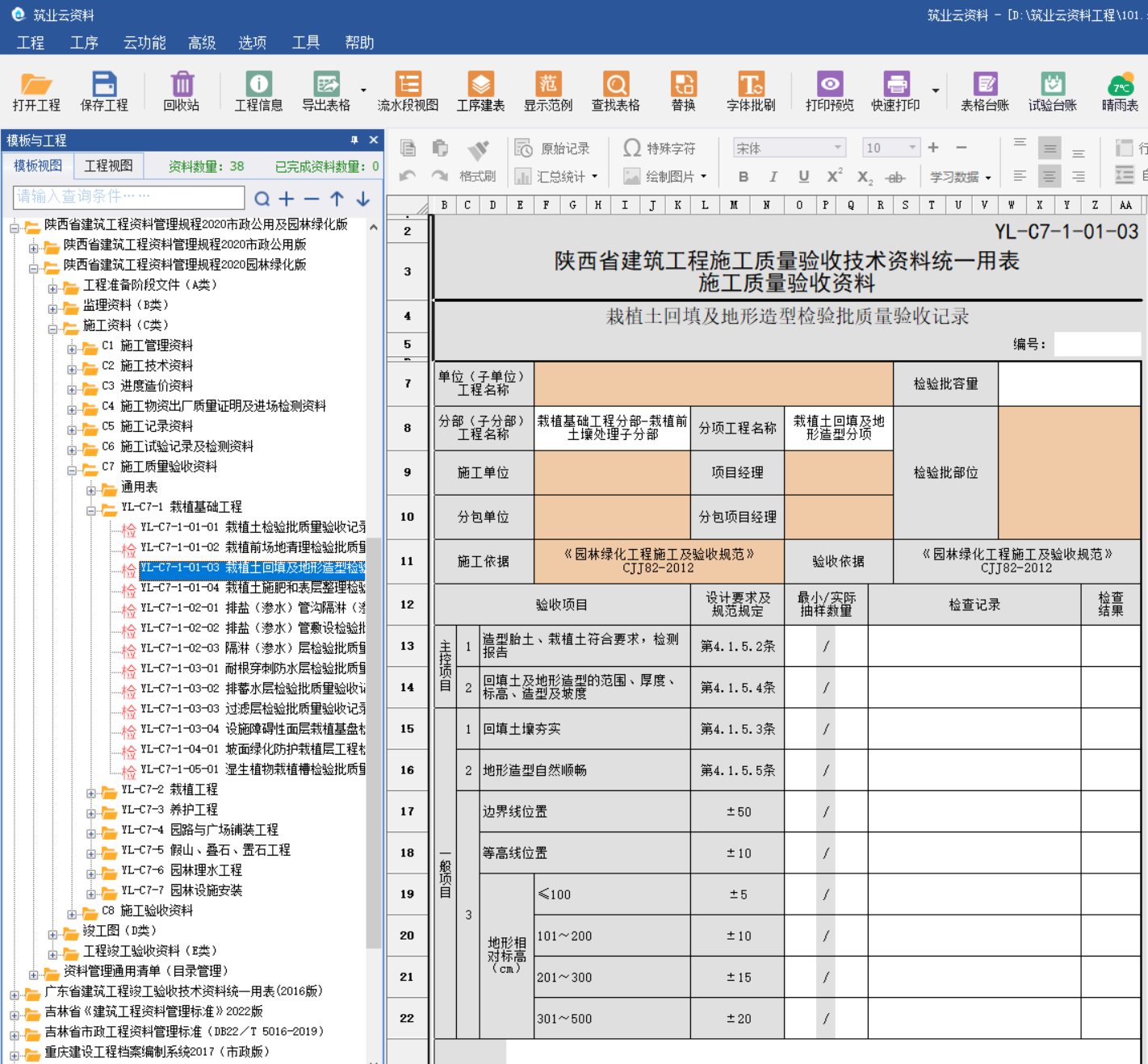Open 工程信息 info icon
Screen dimensions: 1148x1064
[x=258, y=84]
